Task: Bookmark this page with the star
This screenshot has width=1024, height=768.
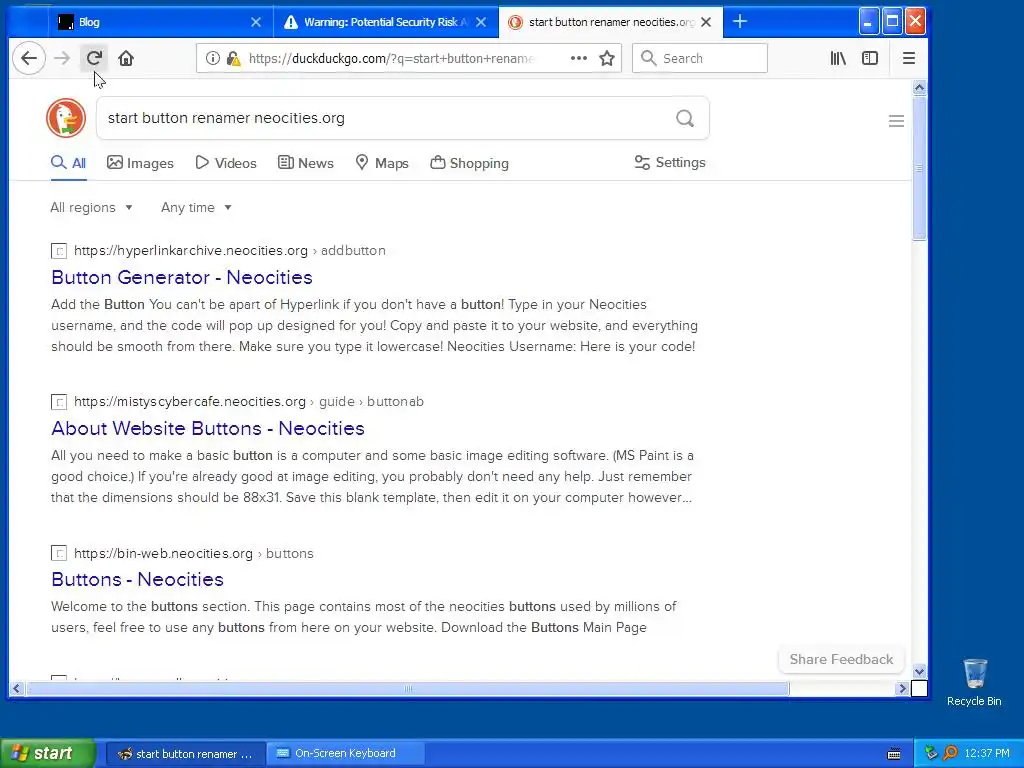Action: point(607,58)
